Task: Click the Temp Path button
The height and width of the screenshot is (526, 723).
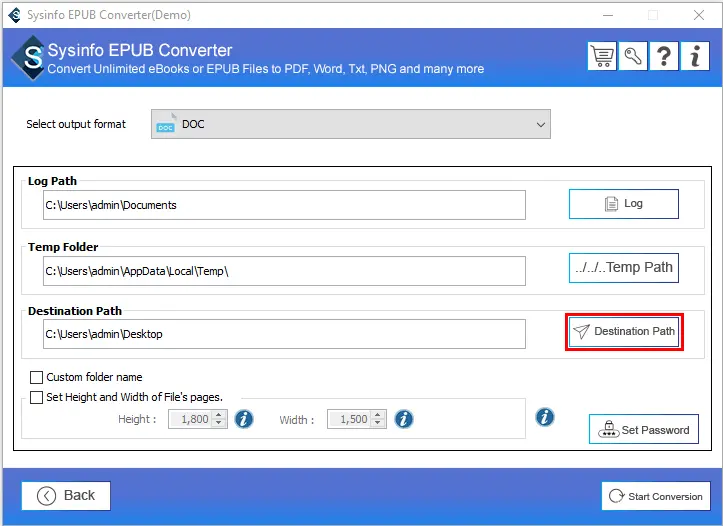Action: 624,268
